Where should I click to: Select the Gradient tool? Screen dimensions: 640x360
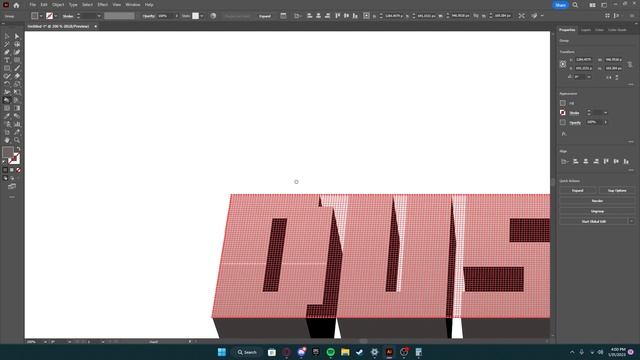17,108
